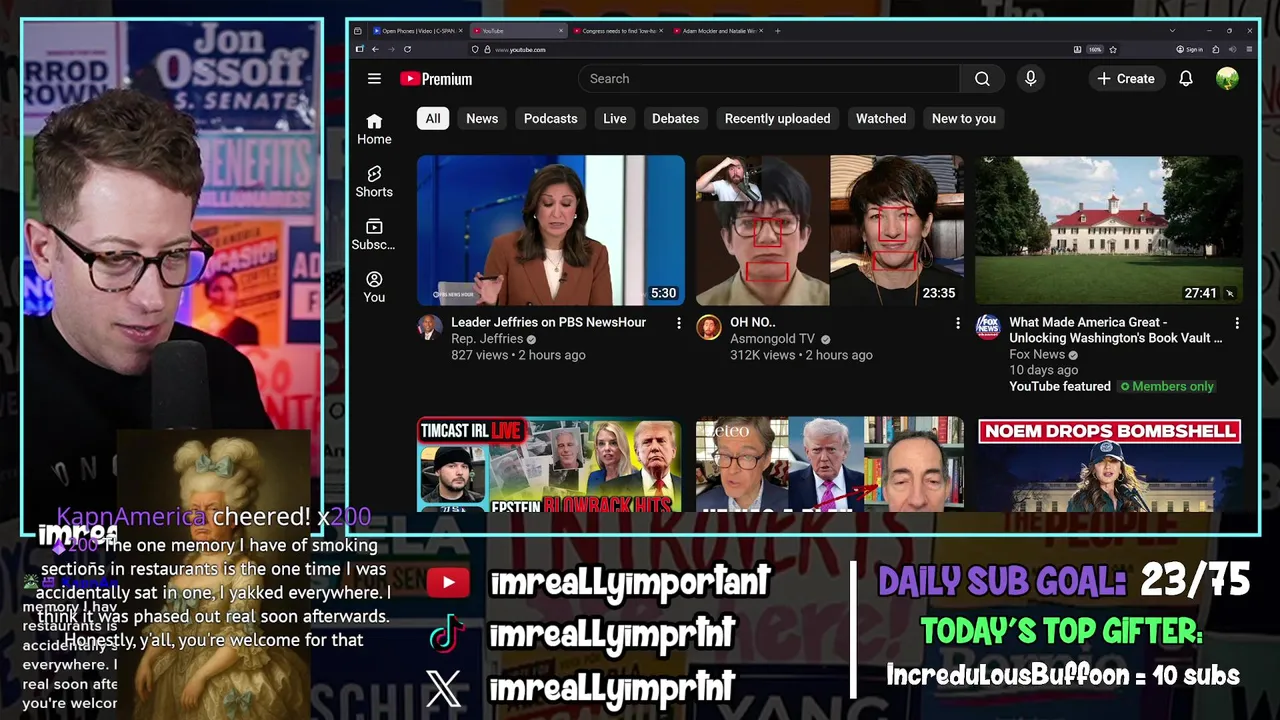
Task: Close the Open Phones C-SPAN tab
Action: [460, 31]
